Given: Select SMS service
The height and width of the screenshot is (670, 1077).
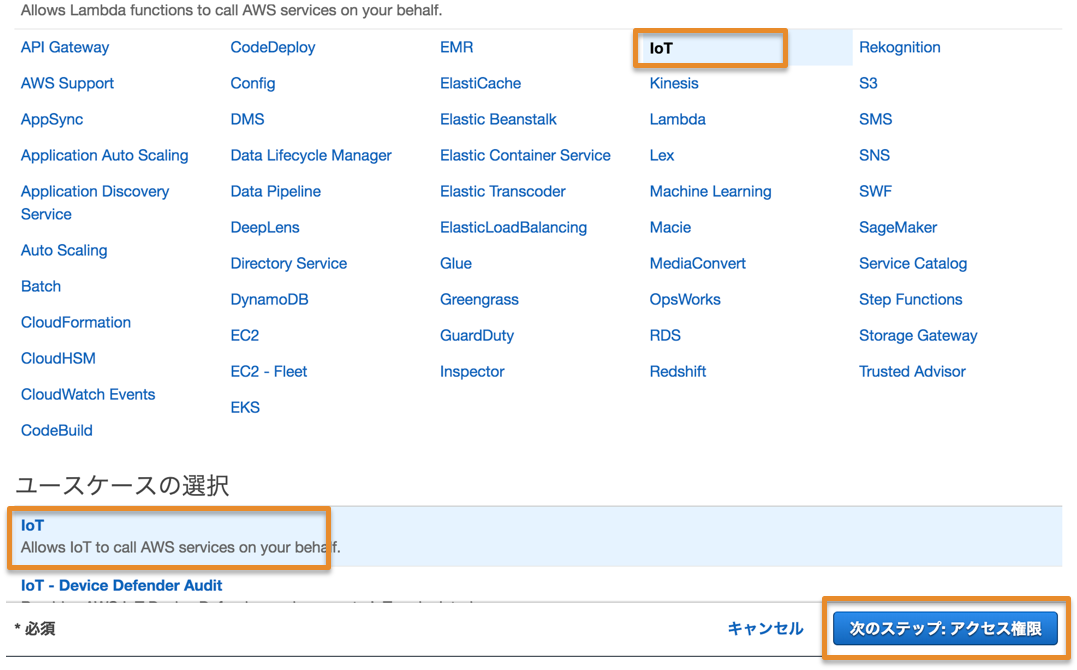Looking at the screenshot, I should pyautogui.click(x=875, y=120).
